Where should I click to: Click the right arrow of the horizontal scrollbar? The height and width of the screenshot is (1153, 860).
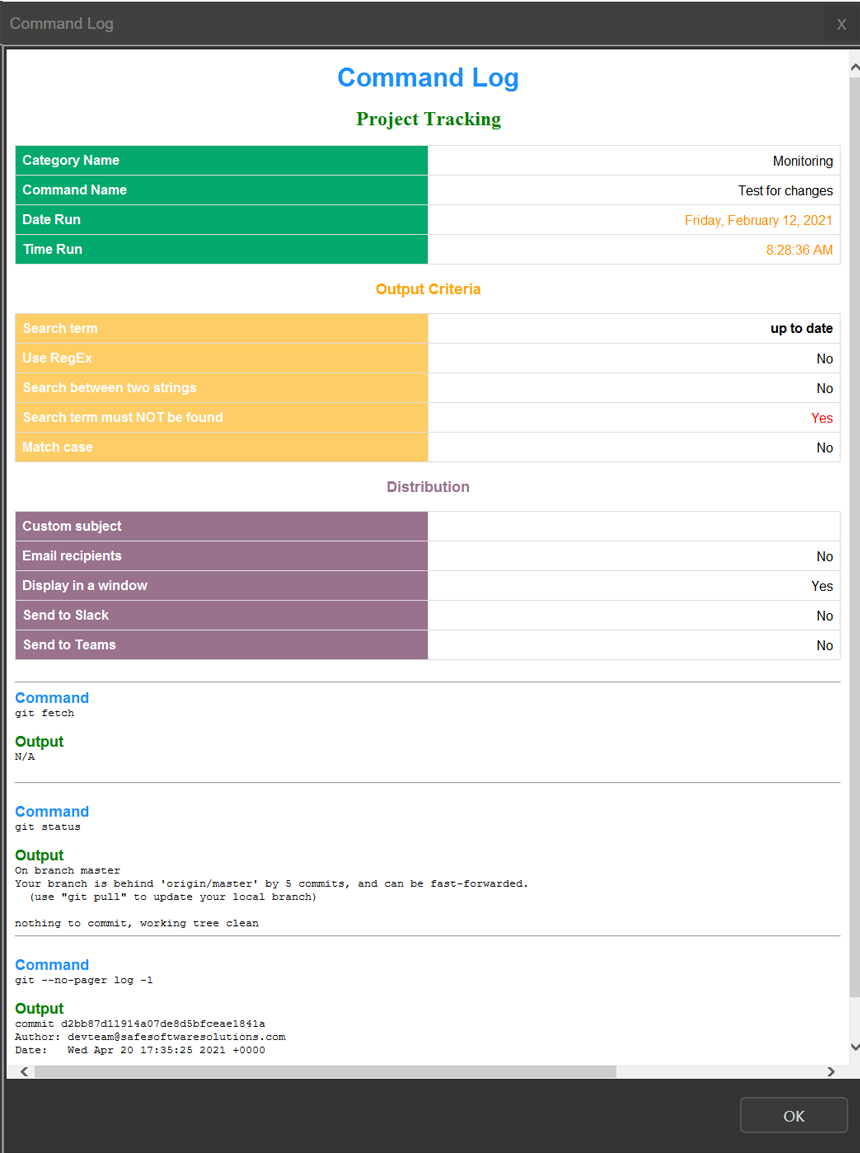[831, 1071]
